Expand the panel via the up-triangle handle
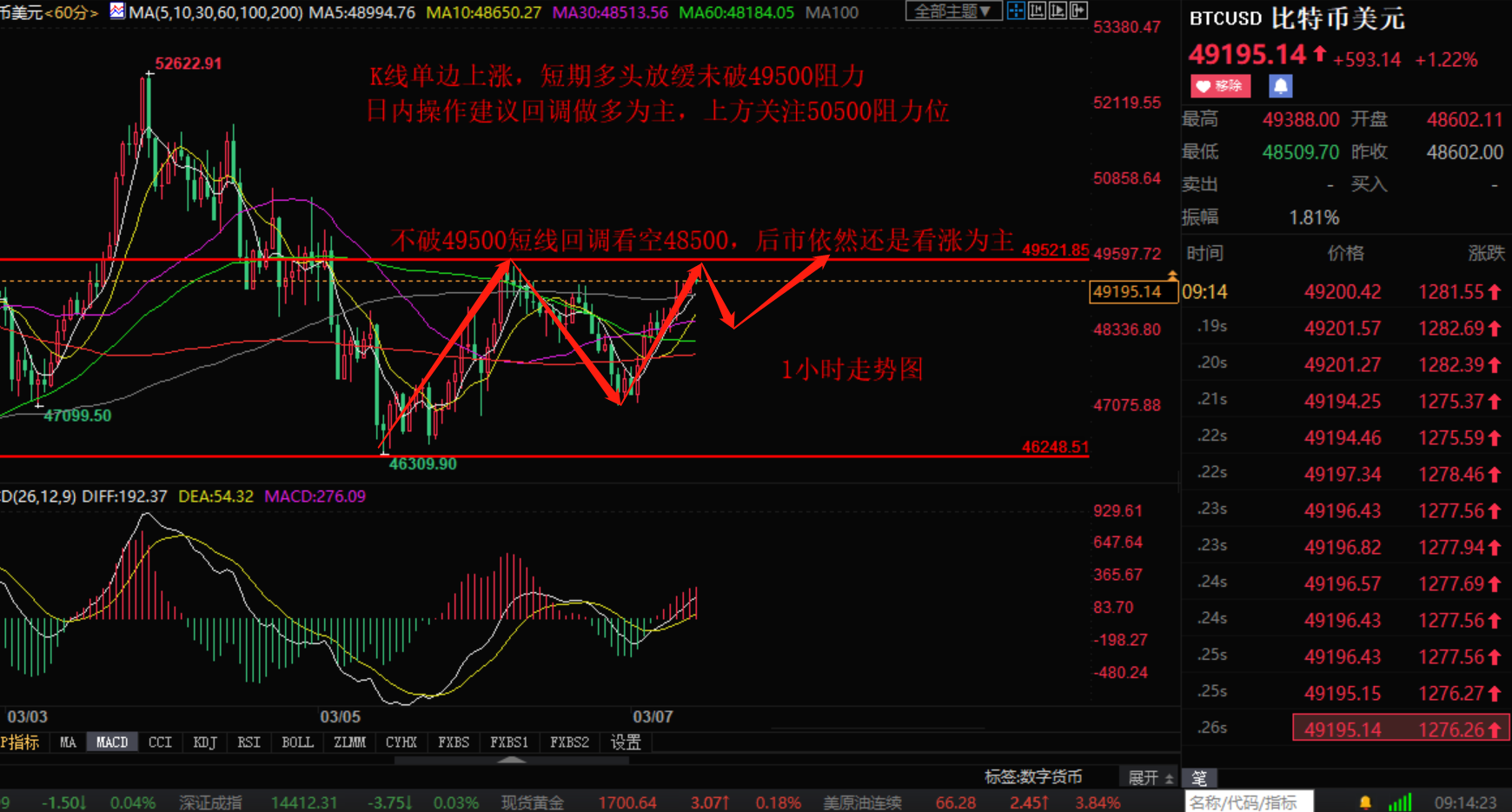 coord(512,760)
